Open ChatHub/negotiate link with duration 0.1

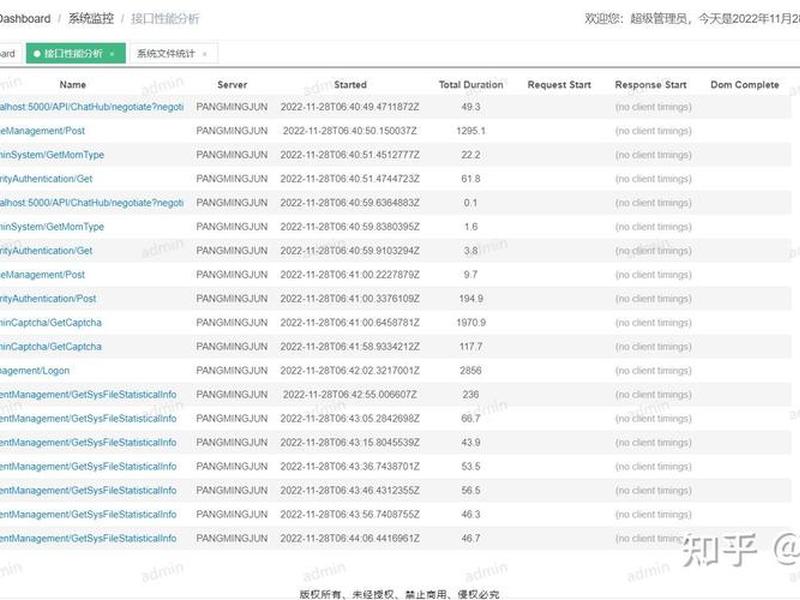[92, 203]
